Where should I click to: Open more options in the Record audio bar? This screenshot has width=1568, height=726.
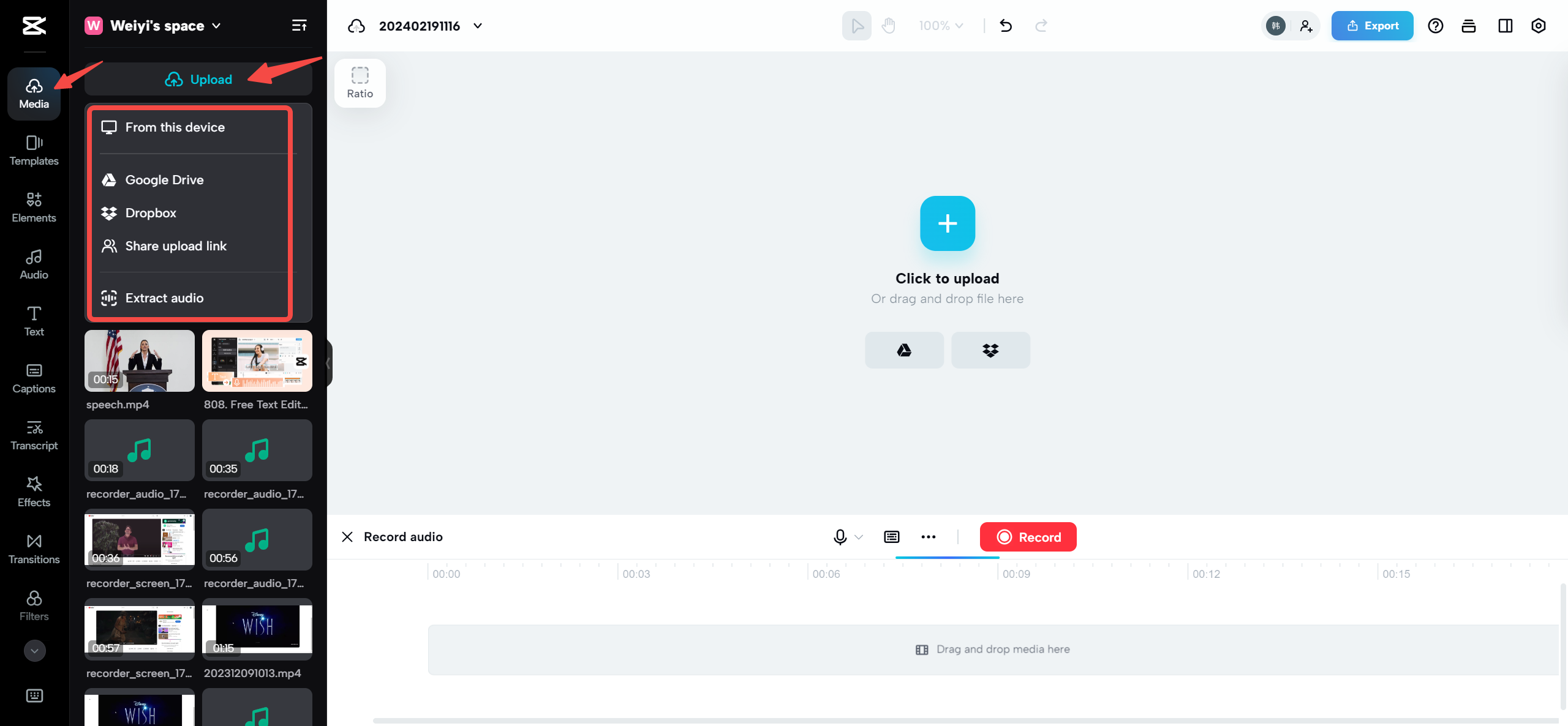[x=928, y=537]
